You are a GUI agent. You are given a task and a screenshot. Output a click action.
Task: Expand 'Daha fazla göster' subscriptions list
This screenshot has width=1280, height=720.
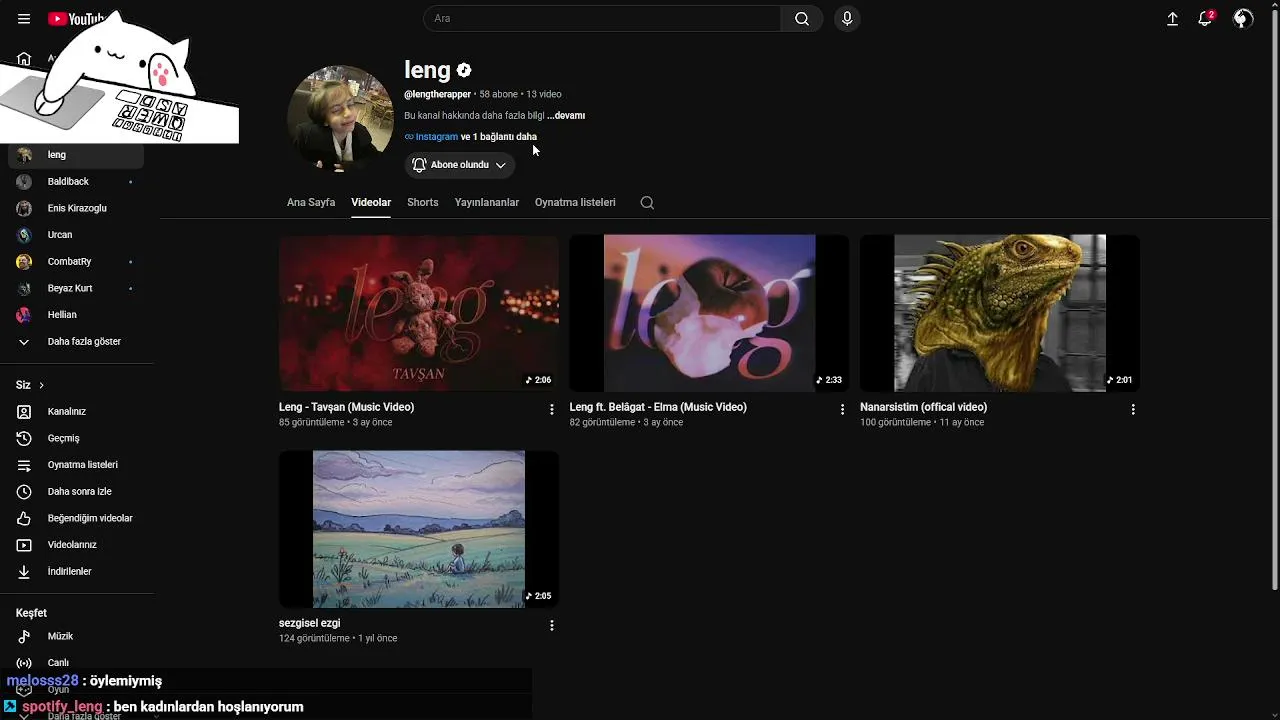coord(76,342)
